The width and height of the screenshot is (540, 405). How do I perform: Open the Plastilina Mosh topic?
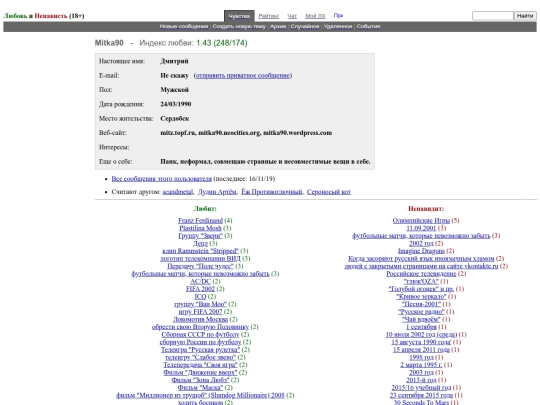point(200,228)
